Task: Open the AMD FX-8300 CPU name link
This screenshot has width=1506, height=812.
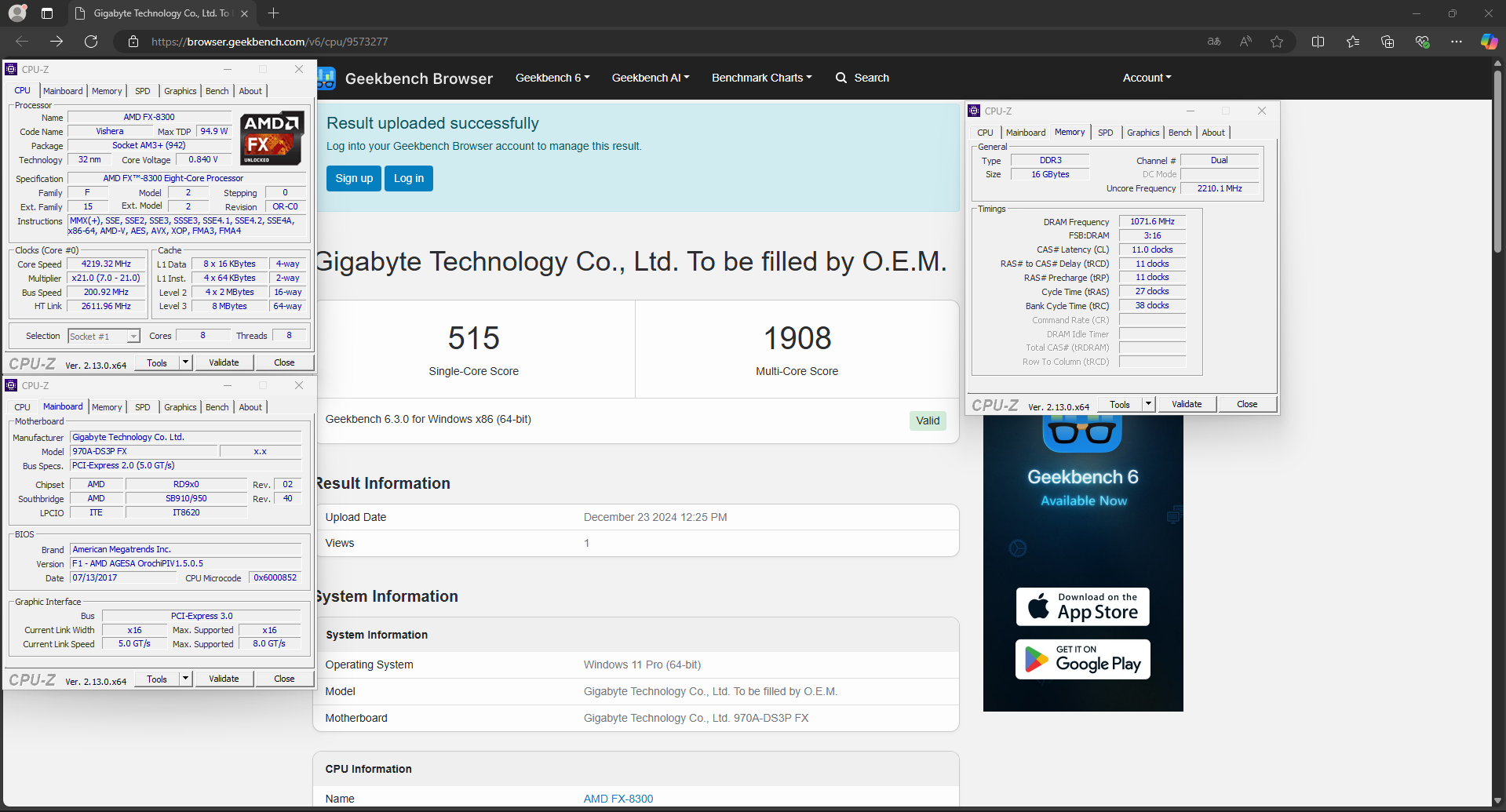Action: coord(618,799)
